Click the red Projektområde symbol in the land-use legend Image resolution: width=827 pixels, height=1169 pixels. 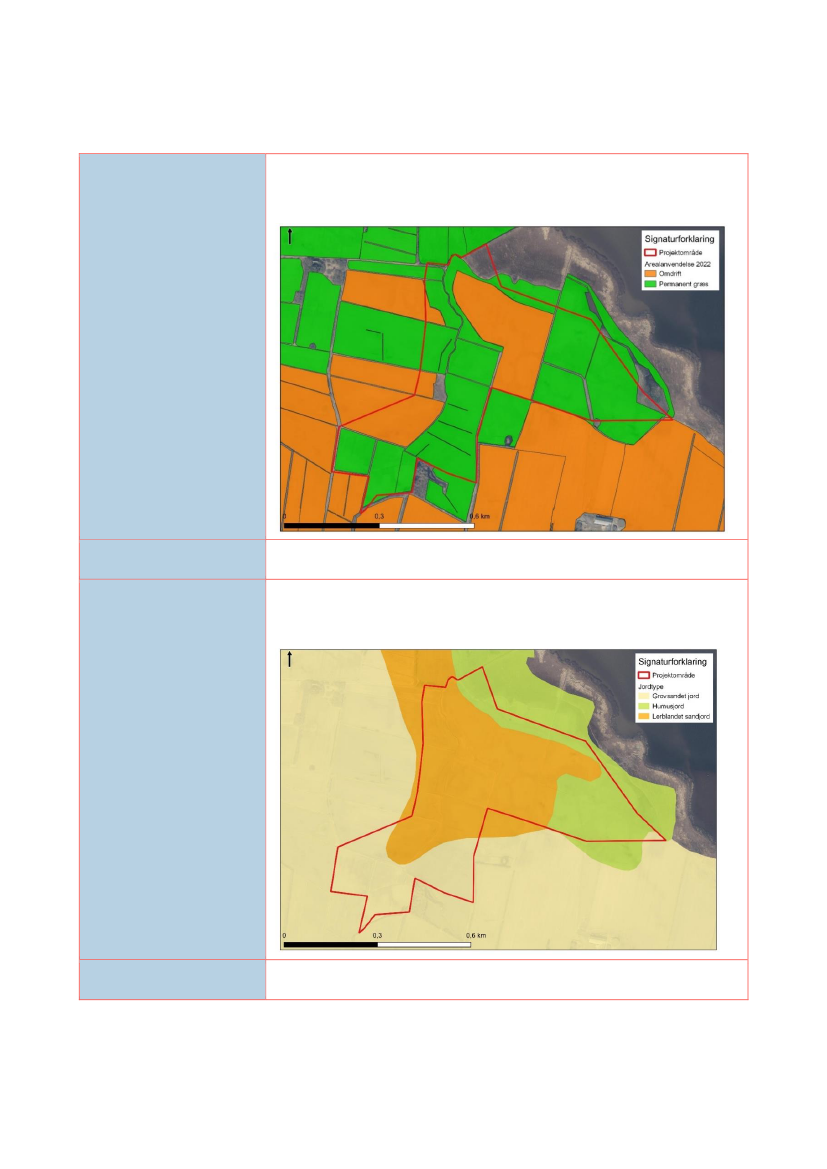[650, 253]
